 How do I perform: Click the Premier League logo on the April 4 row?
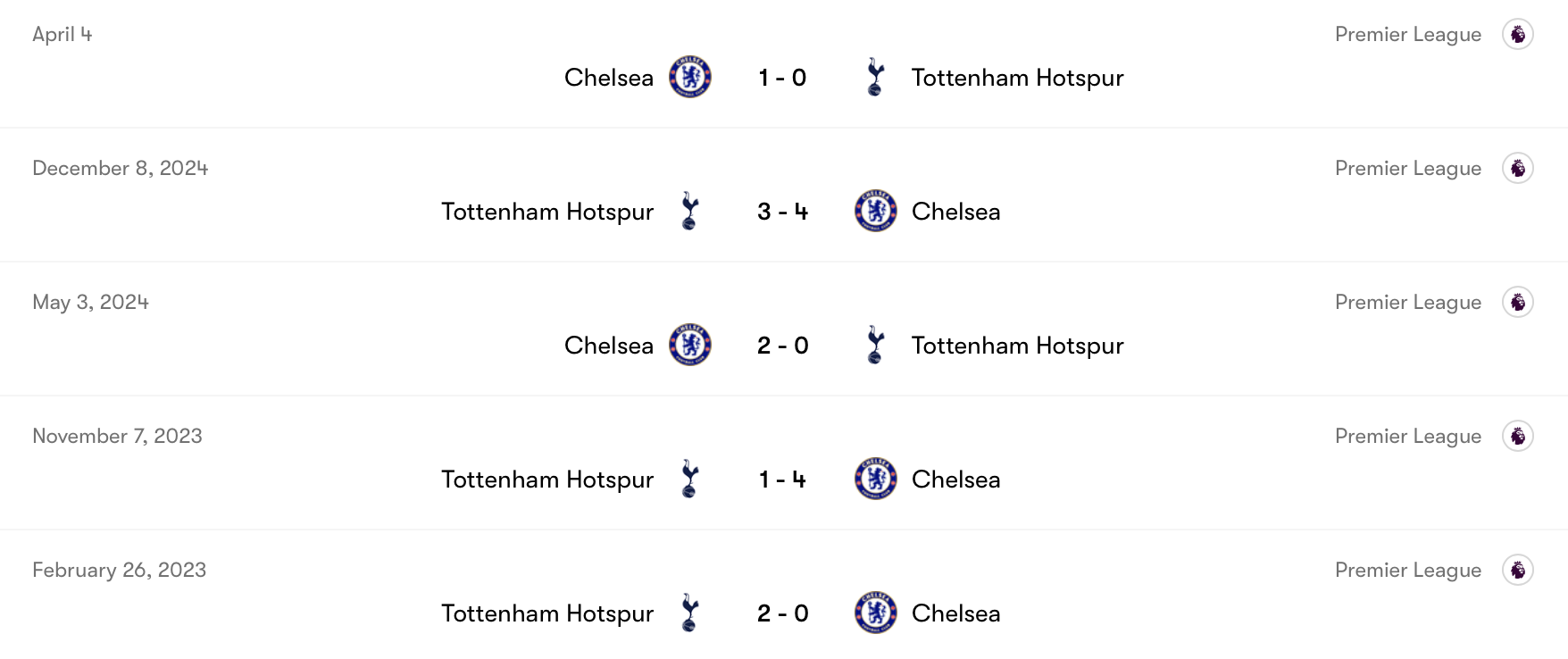click(x=1518, y=34)
